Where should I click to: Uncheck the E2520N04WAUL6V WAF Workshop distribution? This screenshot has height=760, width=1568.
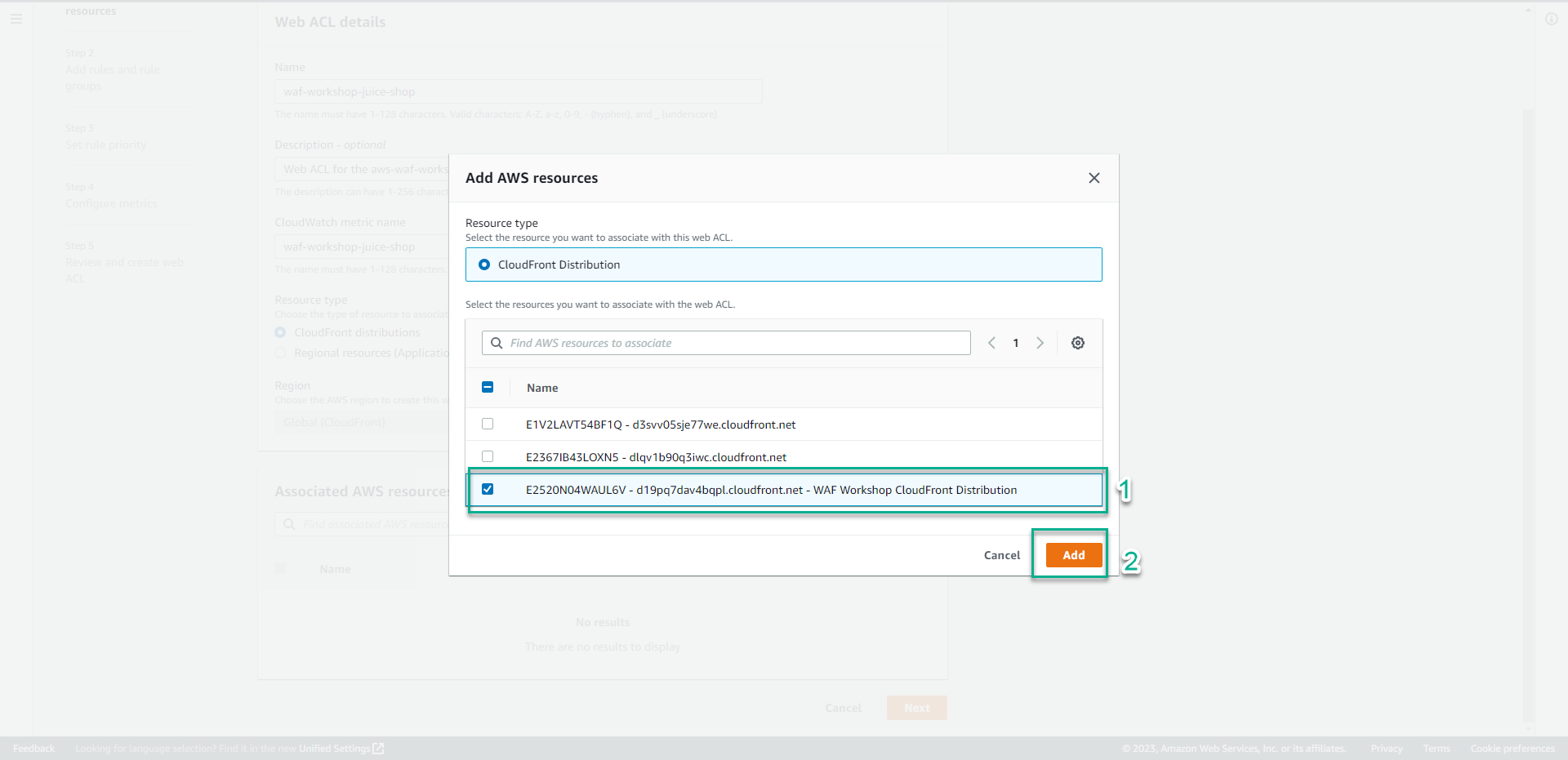(x=488, y=489)
